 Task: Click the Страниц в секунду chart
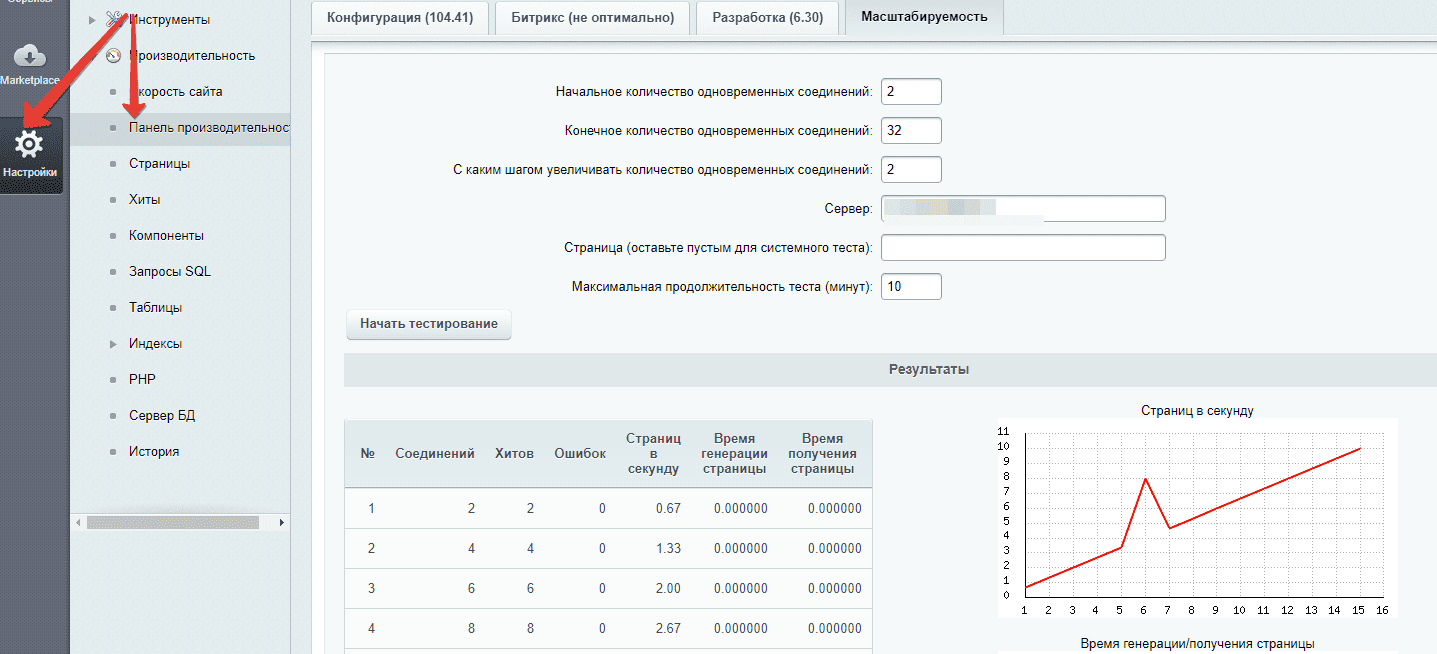coord(1197,515)
